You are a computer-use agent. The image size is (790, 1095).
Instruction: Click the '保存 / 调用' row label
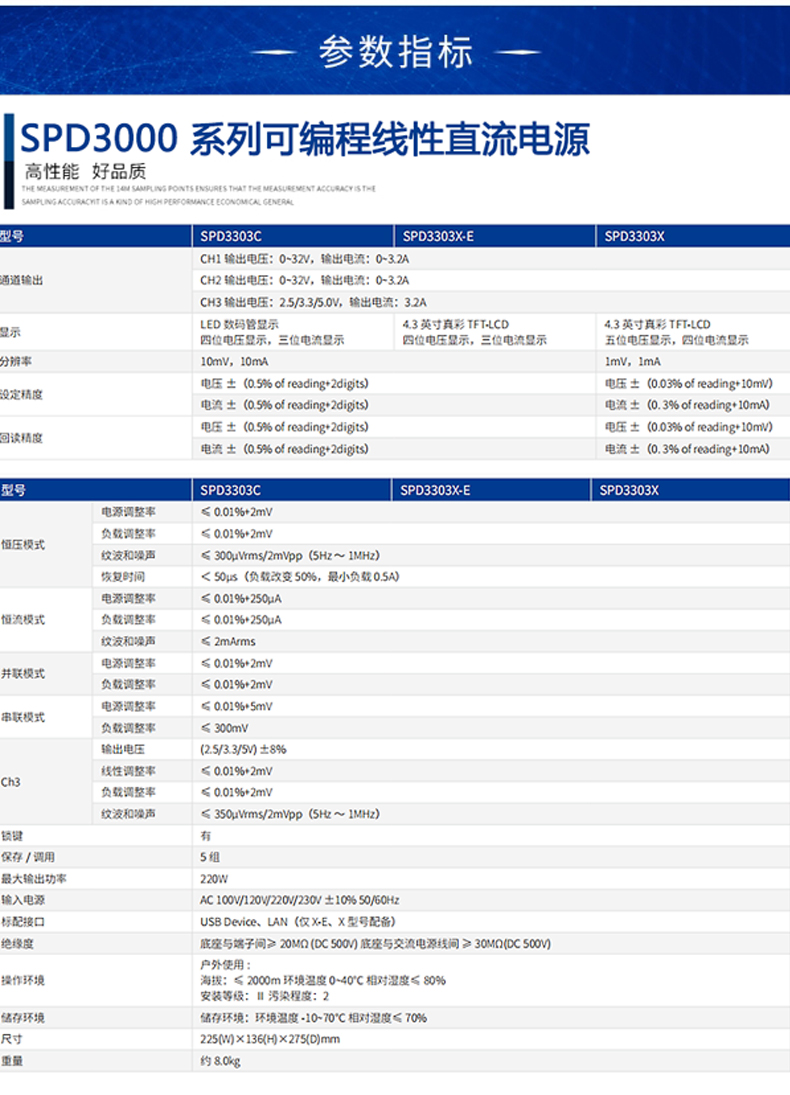[27, 857]
